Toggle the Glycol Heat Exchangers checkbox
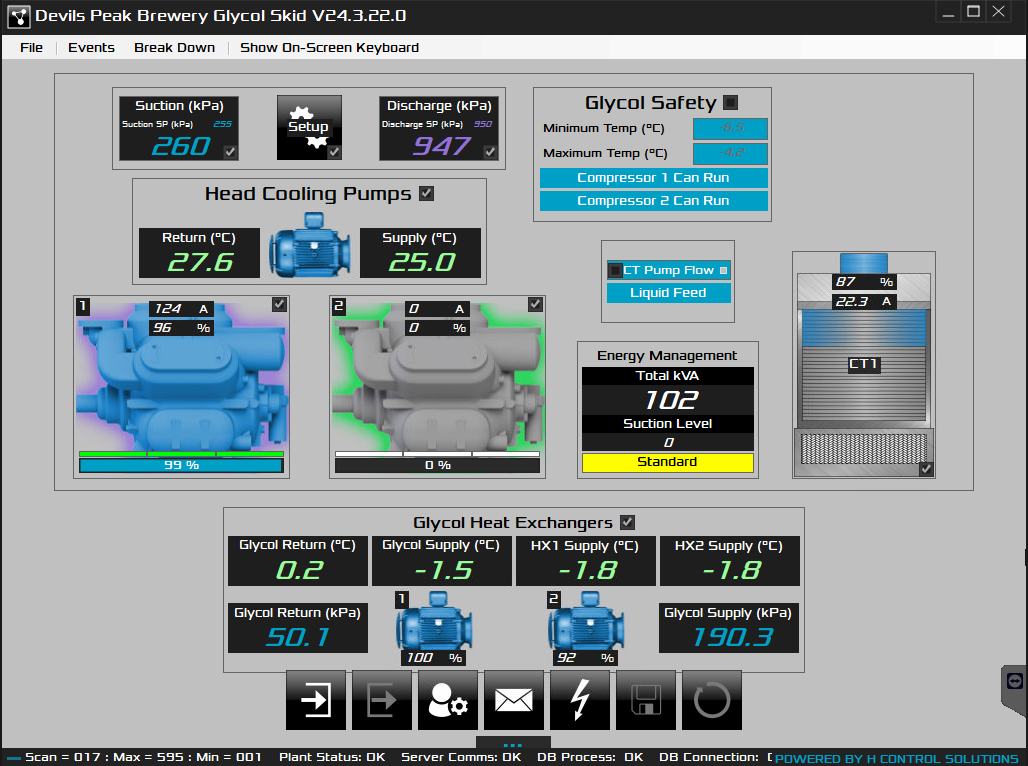The width and height of the screenshot is (1028, 766). (x=627, y=522)
